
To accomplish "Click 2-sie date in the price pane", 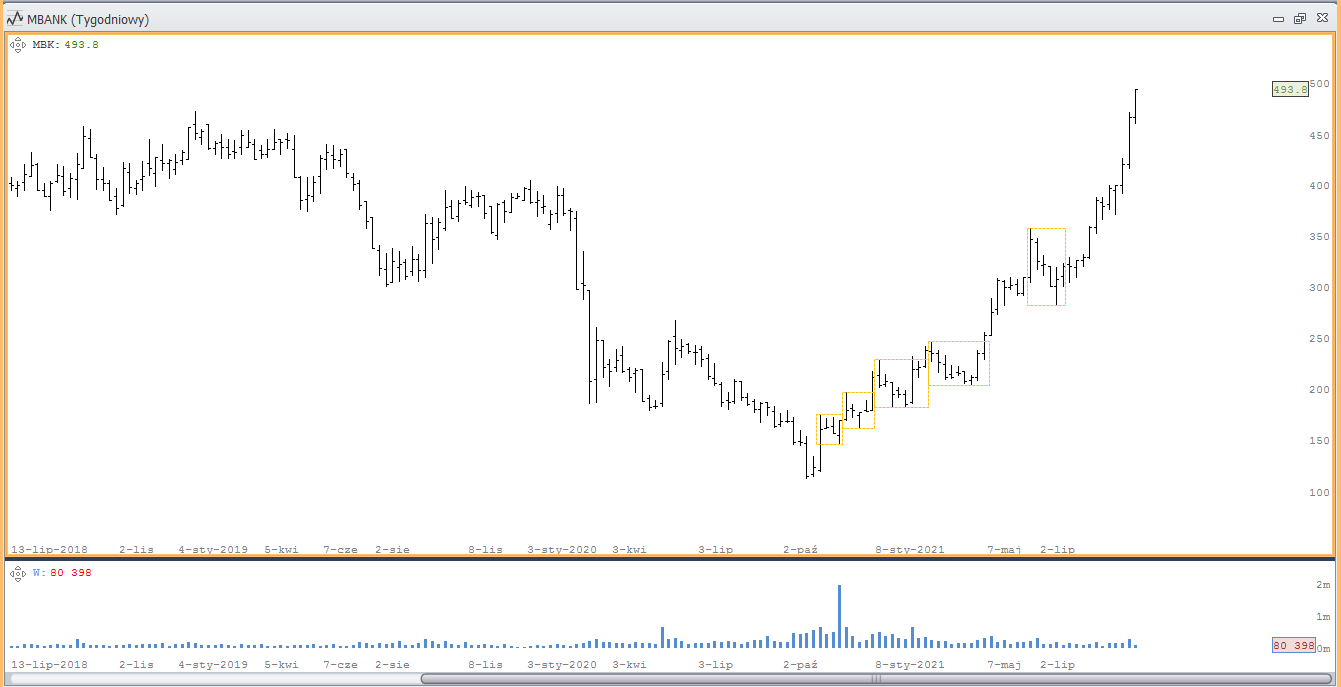I will [x=392, y=550].
